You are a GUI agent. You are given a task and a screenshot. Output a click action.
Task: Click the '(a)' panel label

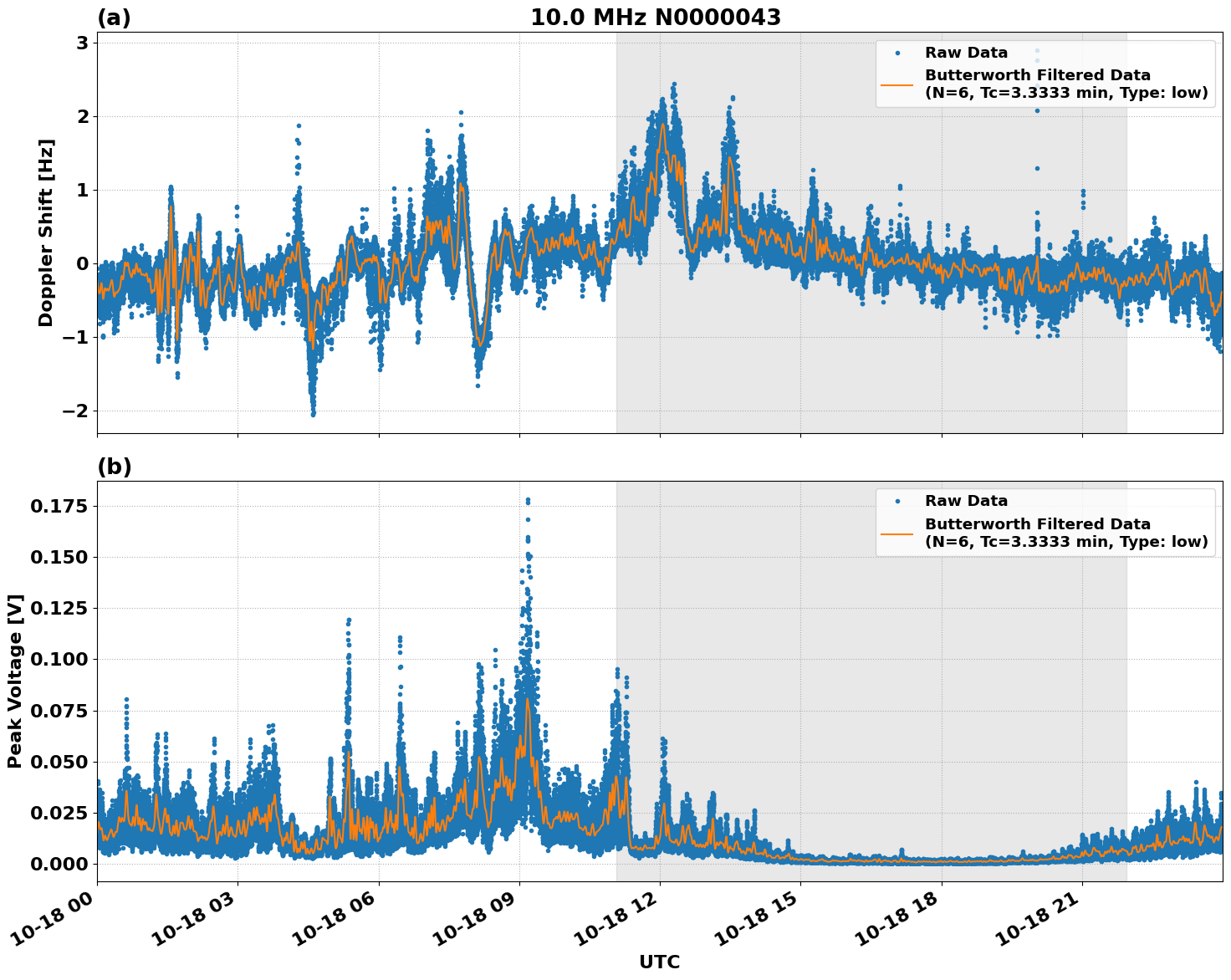pyautogui.click(x=114, y=18)
